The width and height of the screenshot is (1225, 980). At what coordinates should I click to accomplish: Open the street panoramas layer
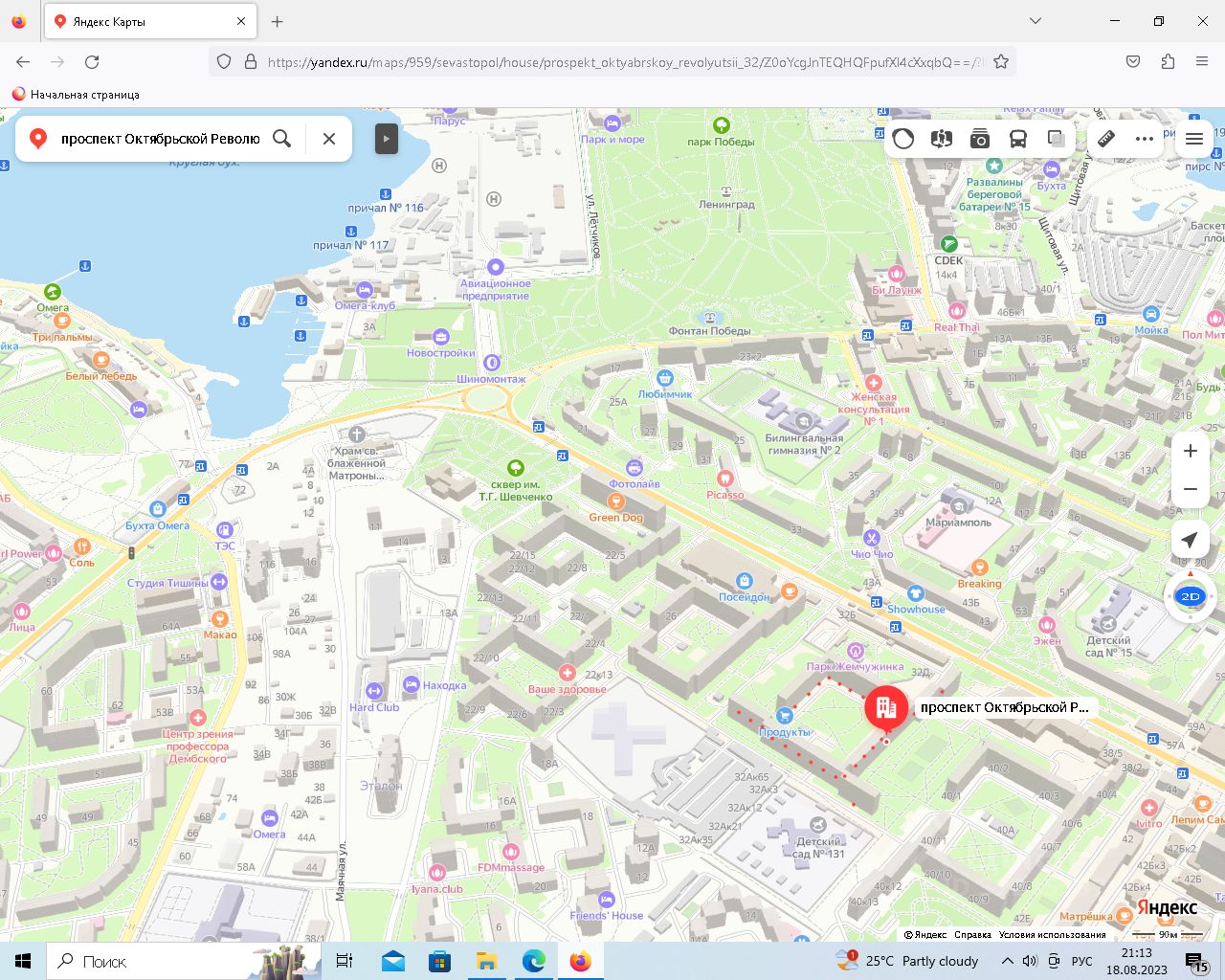(942, 139)
